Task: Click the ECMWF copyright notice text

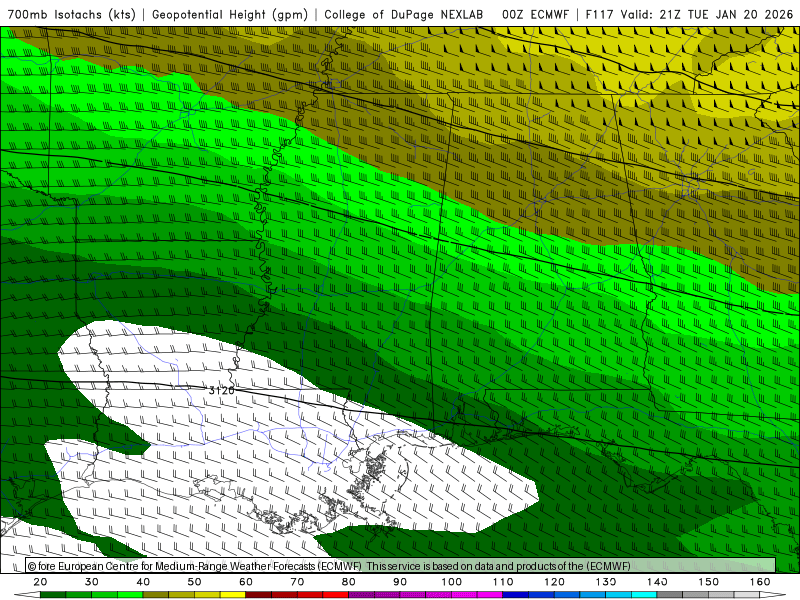Action: pyautogui.click(x=329, y=566)
